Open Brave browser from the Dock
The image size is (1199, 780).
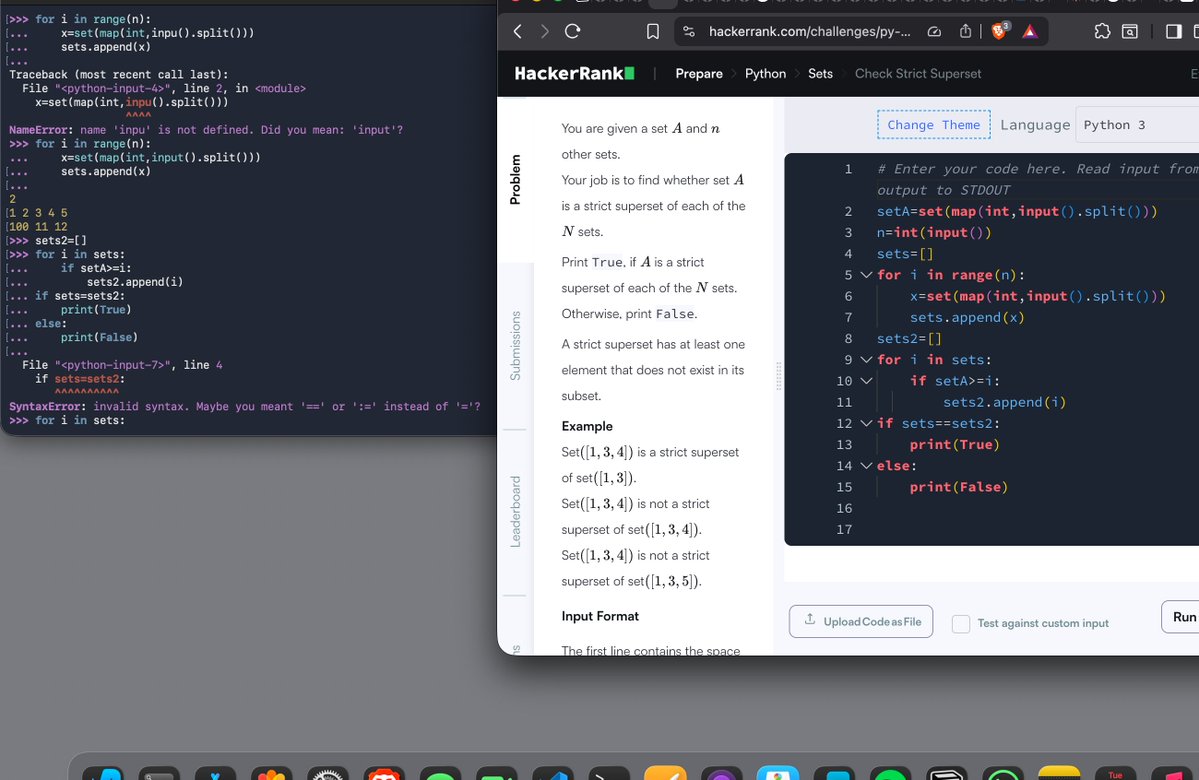tap(384, 773)
